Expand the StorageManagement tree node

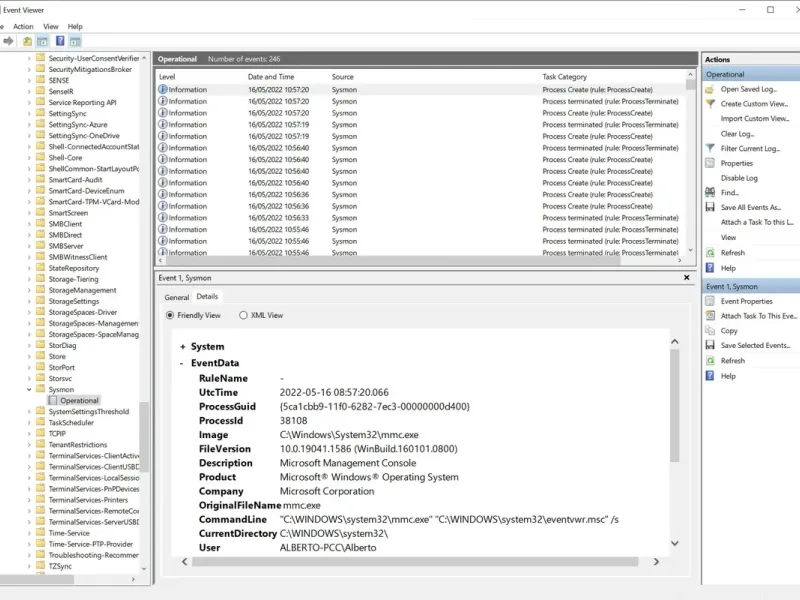29,290
